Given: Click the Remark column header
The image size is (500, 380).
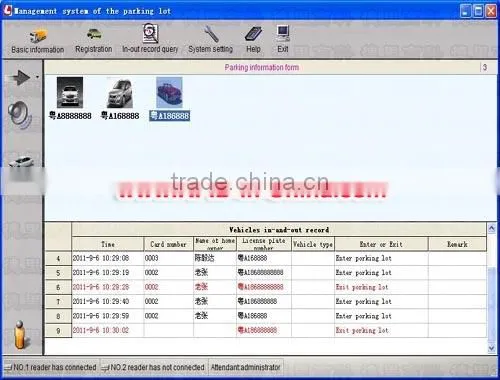Looking at the screenshot, I should coord(457,244).
